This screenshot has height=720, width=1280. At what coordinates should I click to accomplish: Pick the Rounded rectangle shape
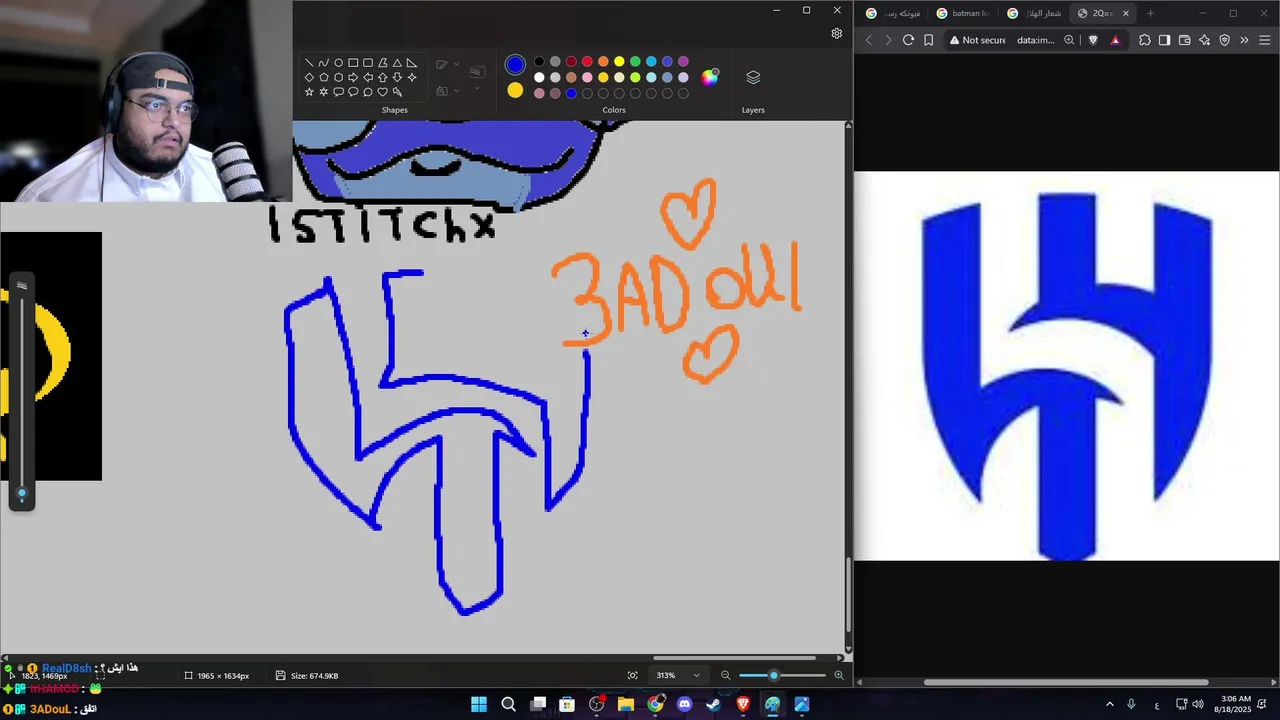pyautogui.click(x=368, y=62)
